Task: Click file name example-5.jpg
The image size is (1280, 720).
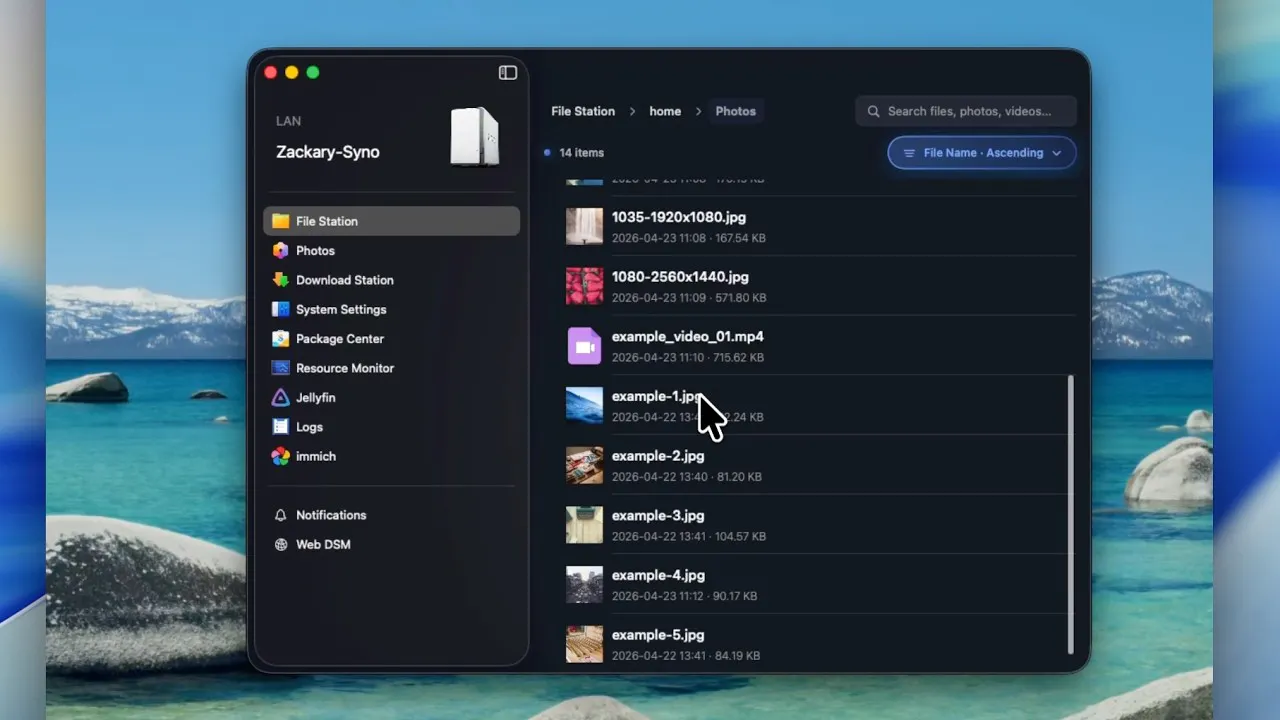Action: pos(658,635)
